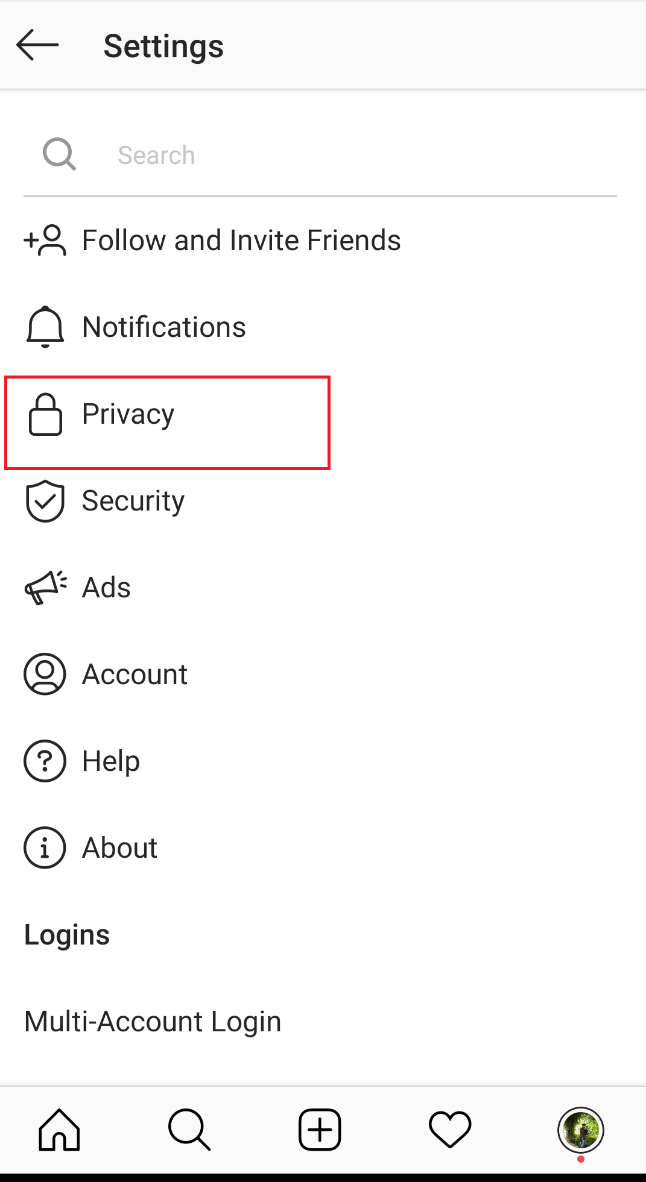Screen dimensions: 646x1182
Task: Open Activity with the heart icon
Action: point(449,1130)
